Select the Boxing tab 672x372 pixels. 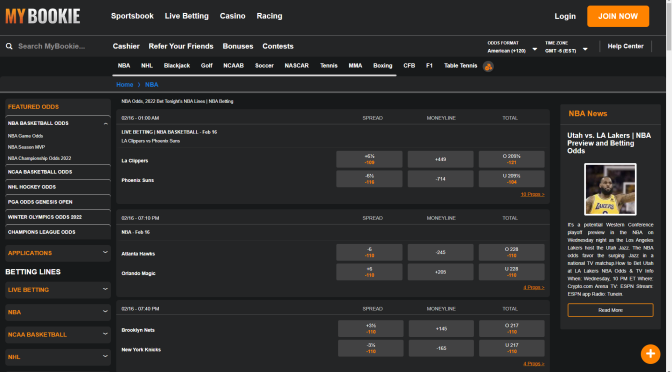(x=382, y=66)
